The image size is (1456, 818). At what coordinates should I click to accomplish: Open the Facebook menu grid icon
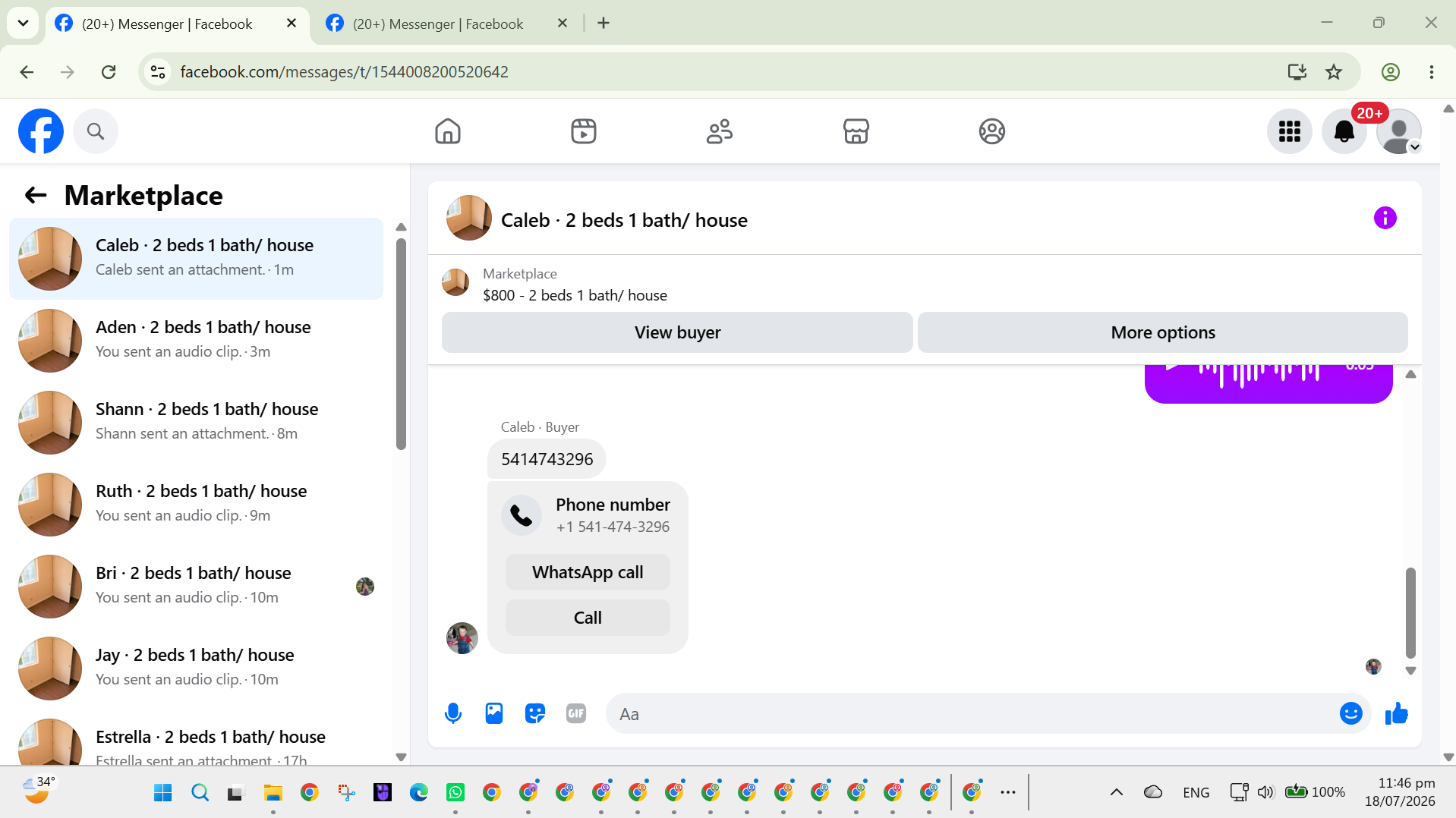tap(1290, 131)
